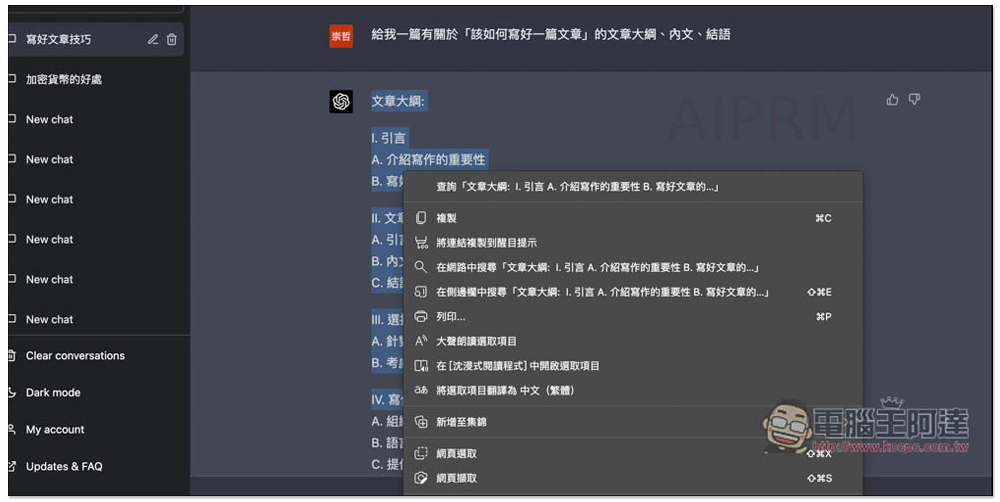Choose 將選取項目翻譯為 中文（繁體） option
The image size is (1000, 502).
[x=505, y=390]
